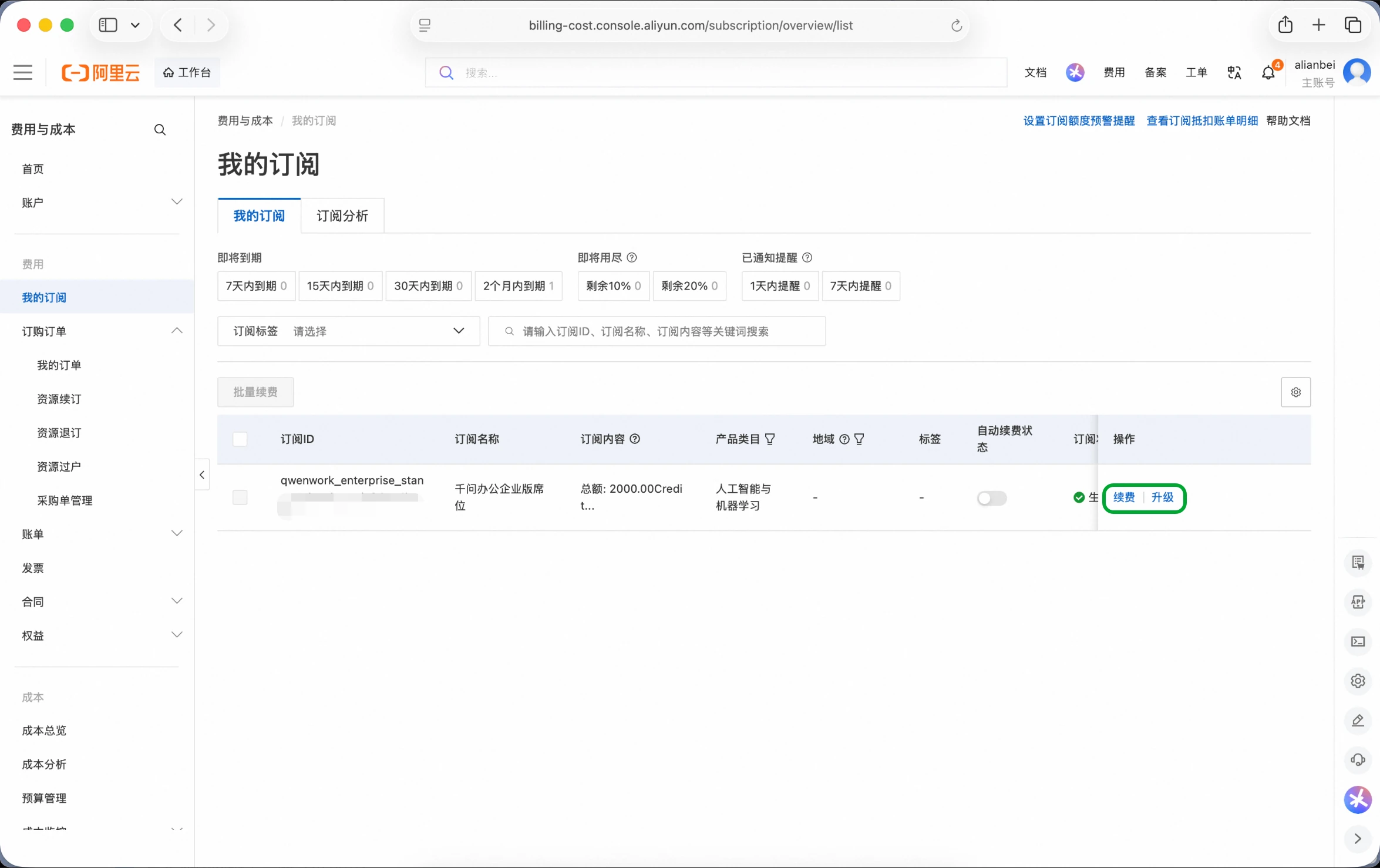The image size is (1380, 868).
Task: Click 续费 for the subscription
Action: [x=1123, y=497]
